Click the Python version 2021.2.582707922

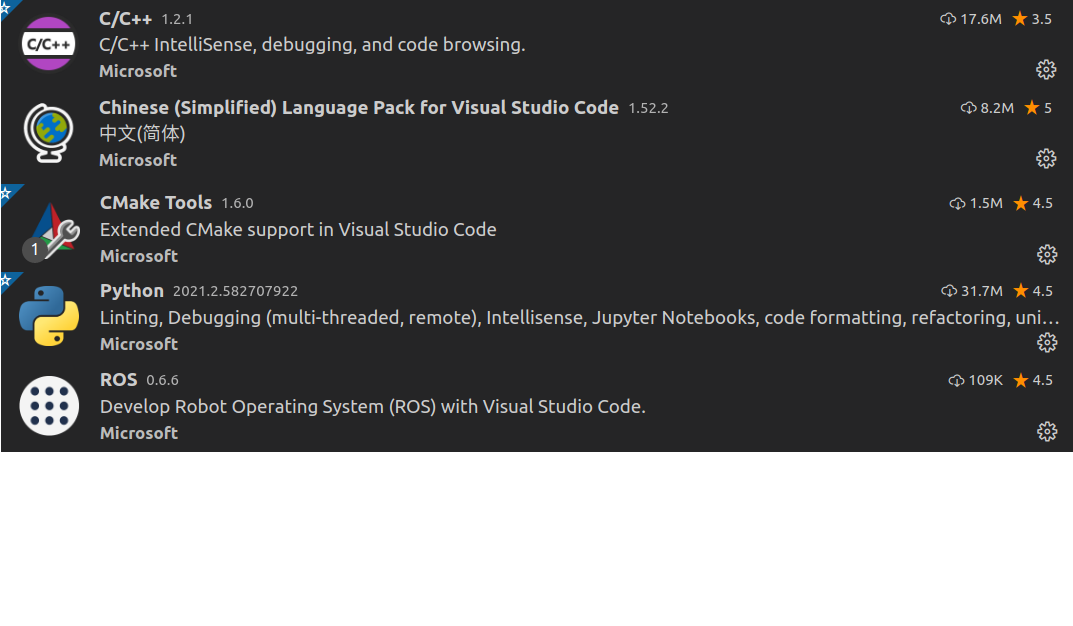pyautogui.click(x=235, y=291)
